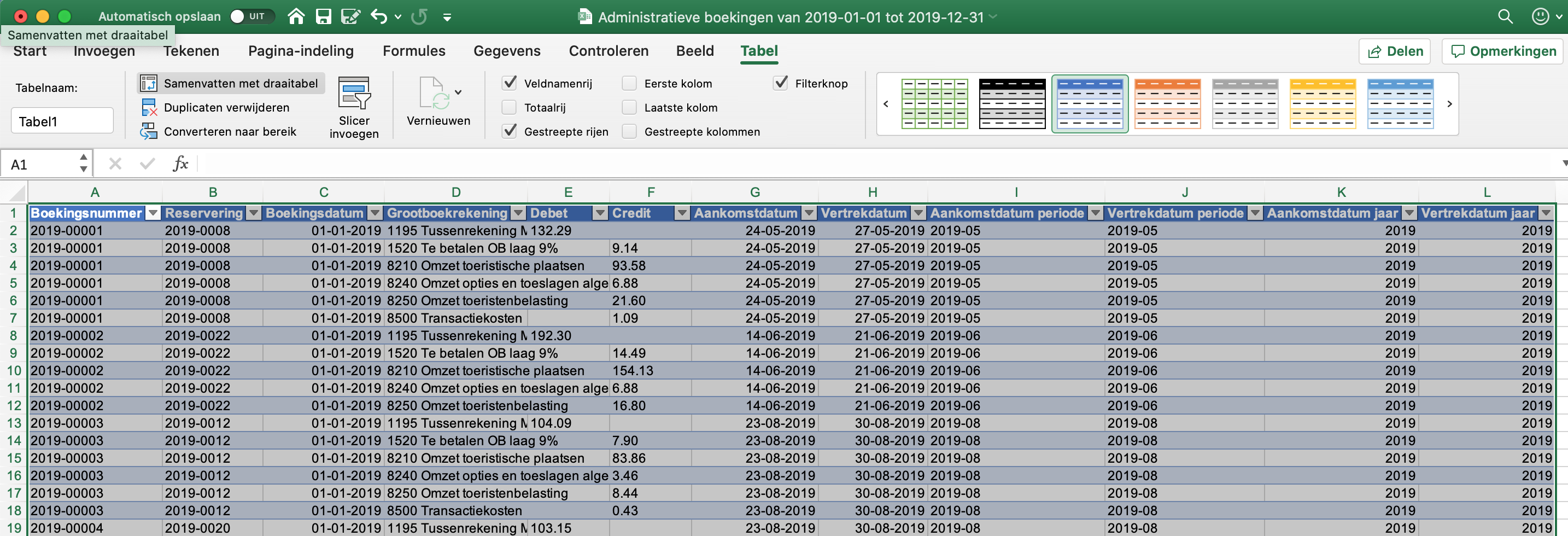Open Reservering filter dropdown
The image size is (1568, 536).
click(x=254, y=213)
